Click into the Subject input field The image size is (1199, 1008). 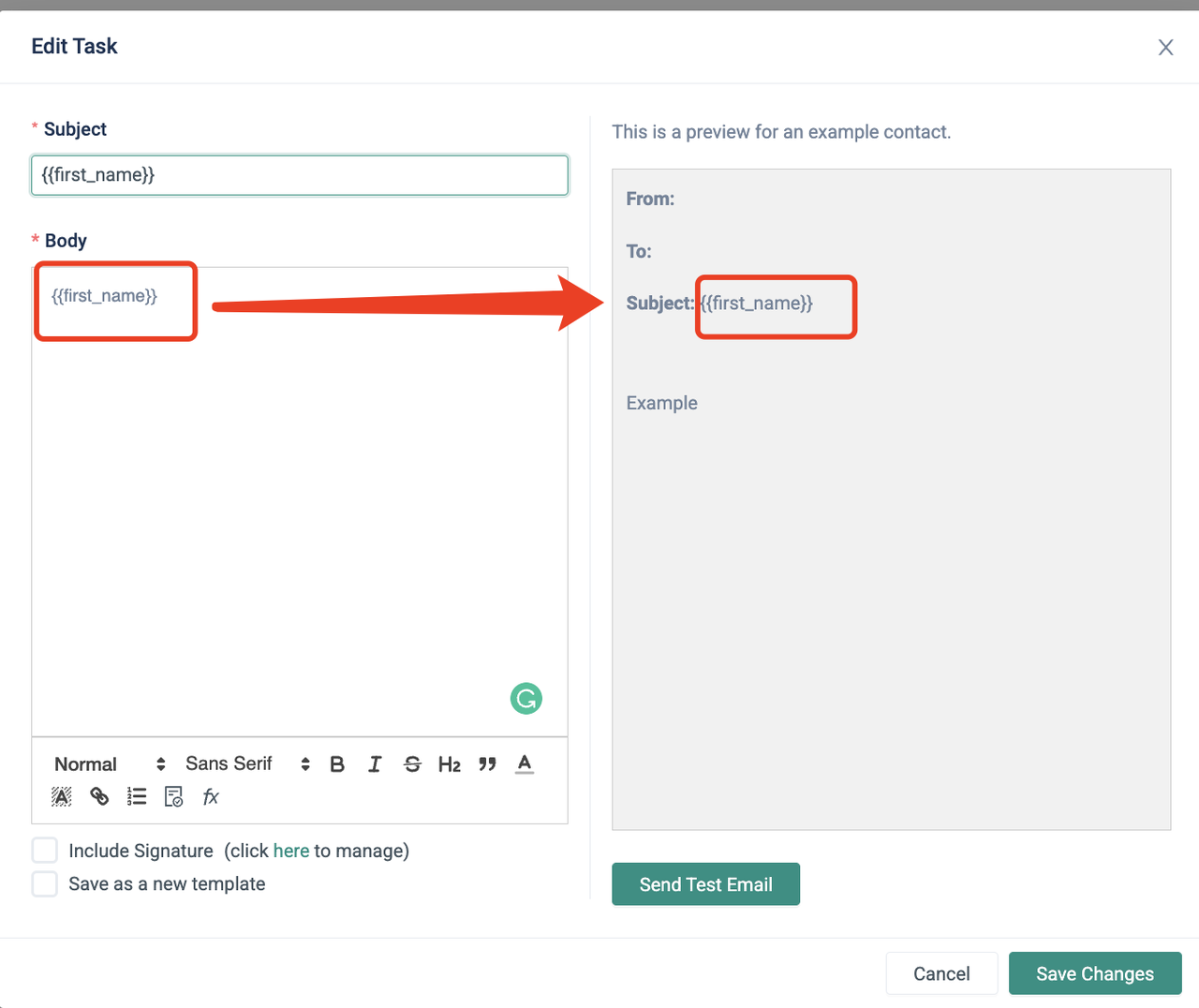click(x=300, y=175)
